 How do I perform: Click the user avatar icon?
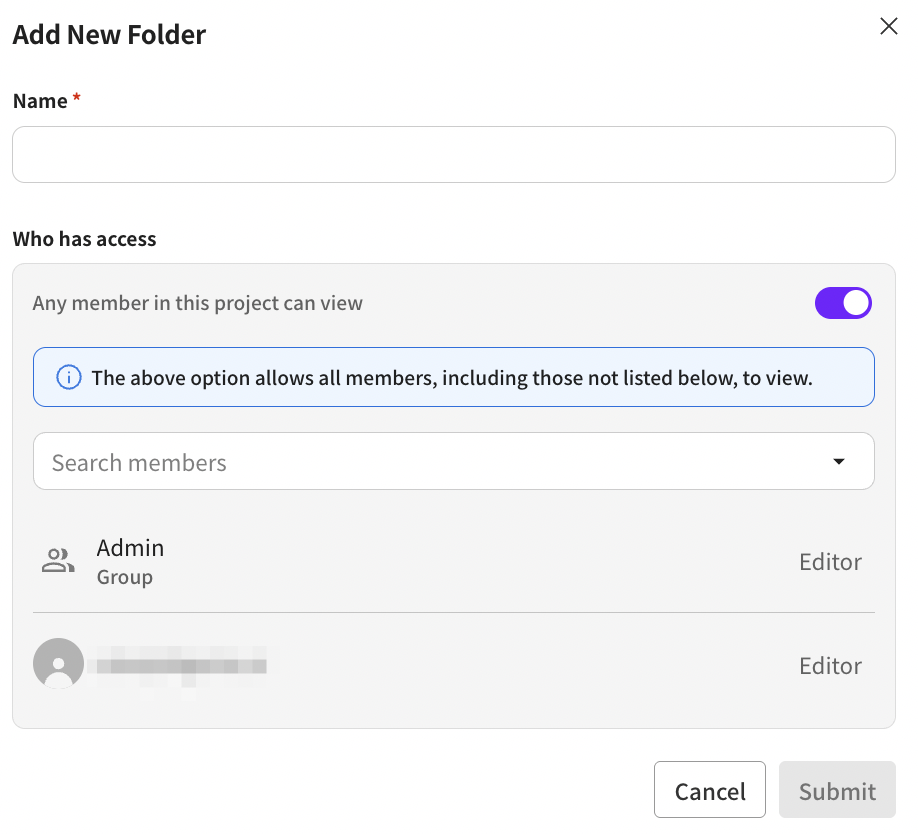tap(58, 663)
